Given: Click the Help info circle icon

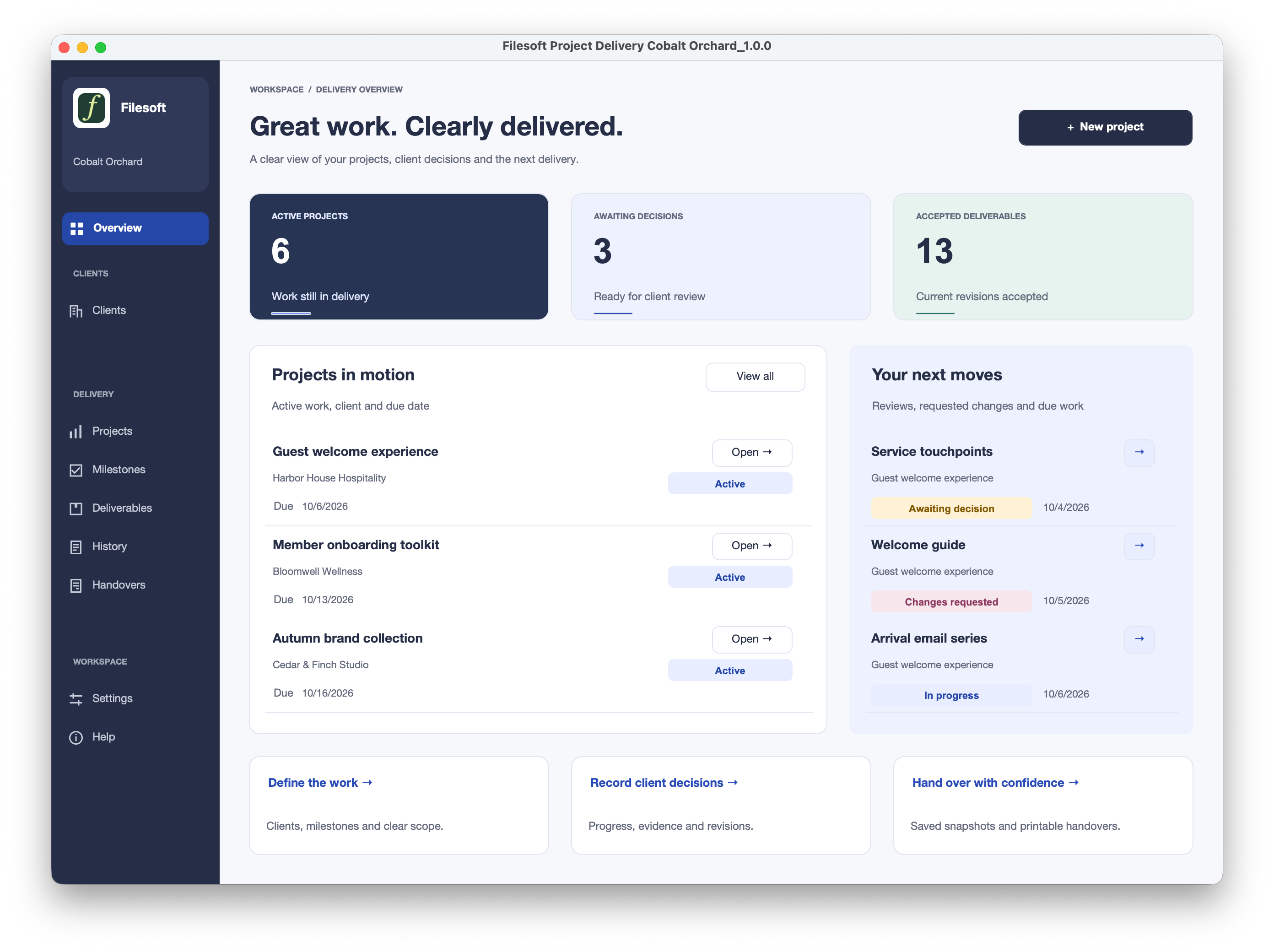Looking at the screenshot, I should pos(76,738).
